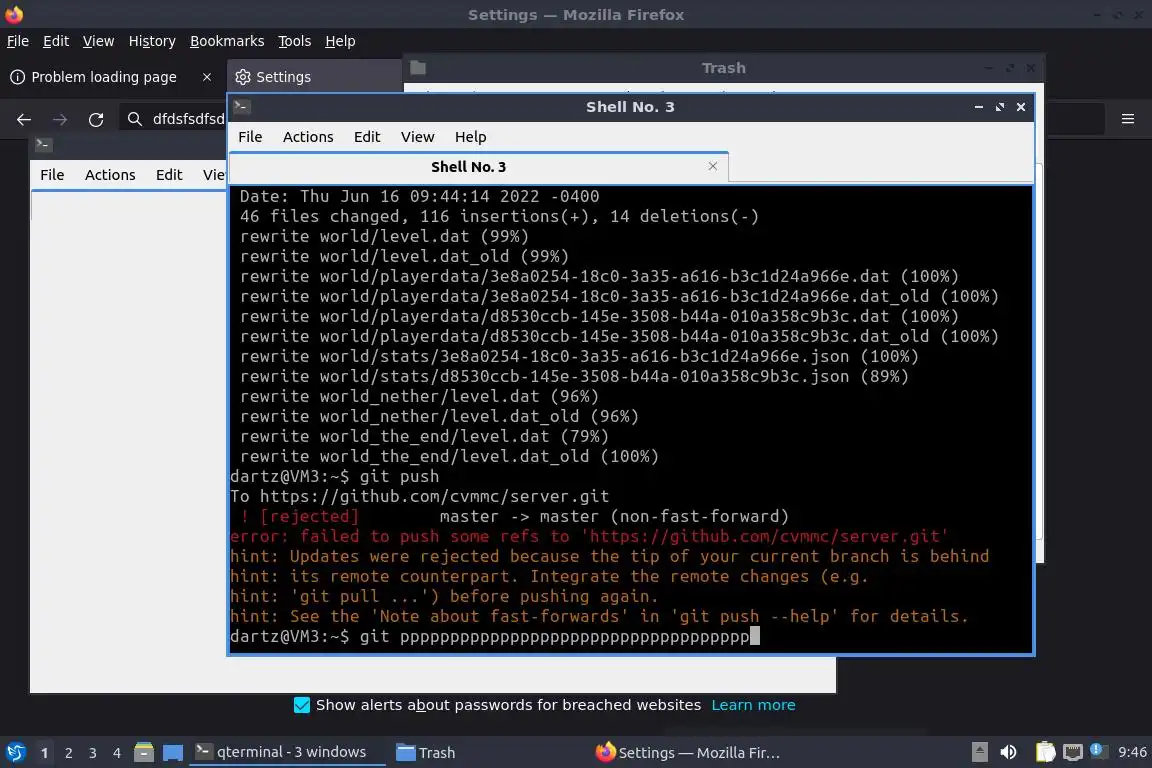Click the network monitor tray icon

[x=1073, y=752]
